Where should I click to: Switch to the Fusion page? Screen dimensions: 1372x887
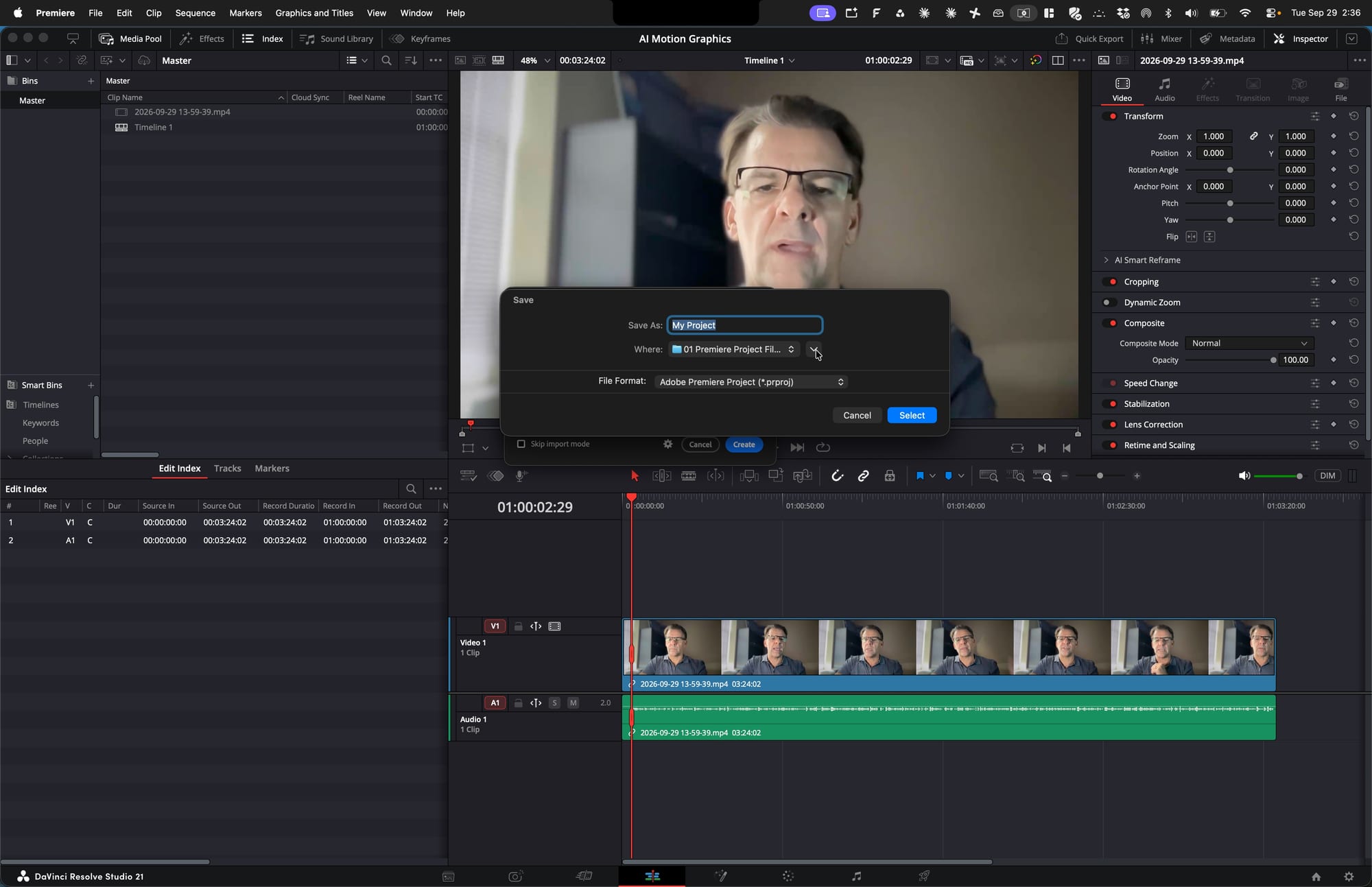(x=720, y=876)
